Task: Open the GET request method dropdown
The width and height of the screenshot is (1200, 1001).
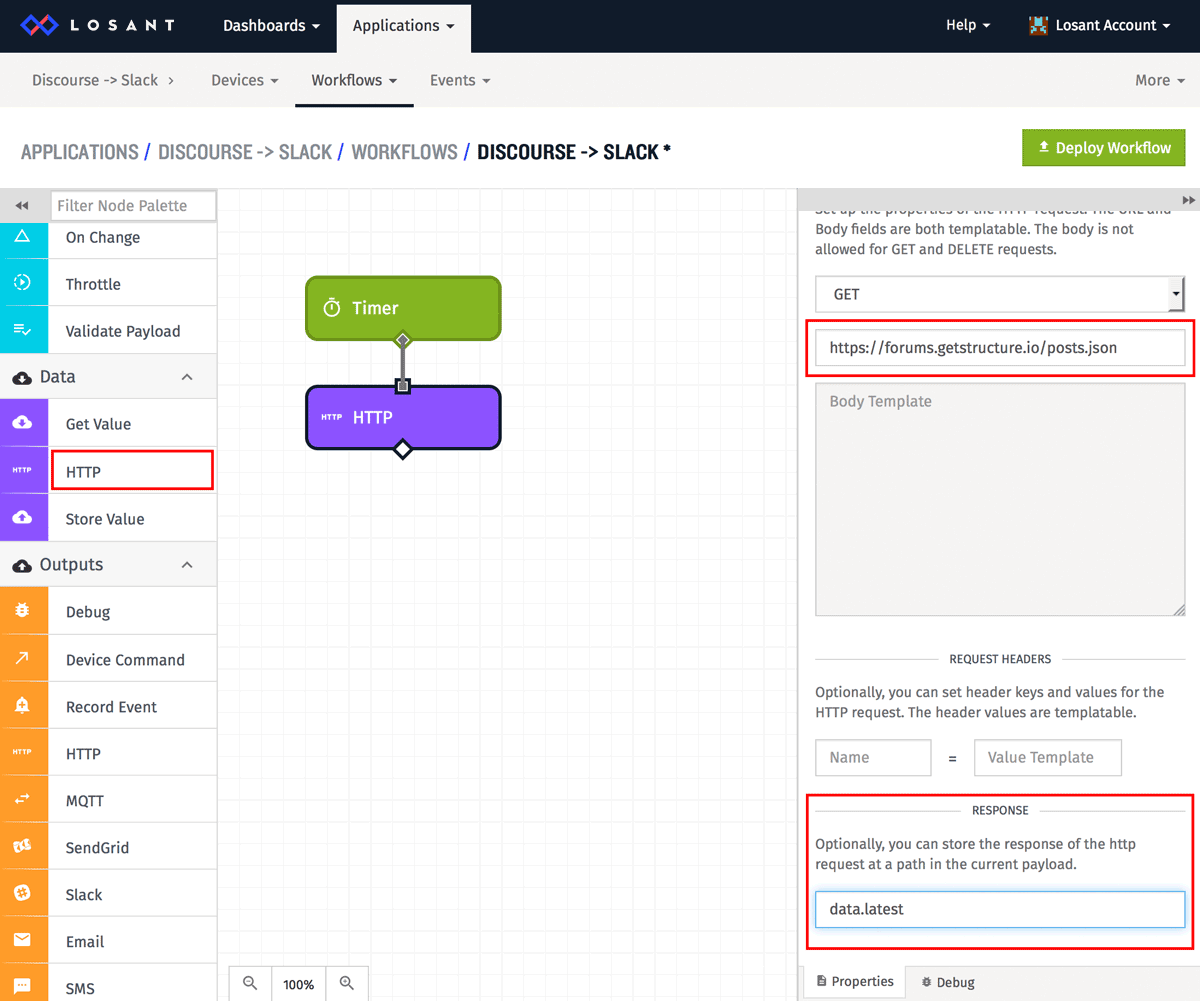Action: click(x=1000, y=294)
